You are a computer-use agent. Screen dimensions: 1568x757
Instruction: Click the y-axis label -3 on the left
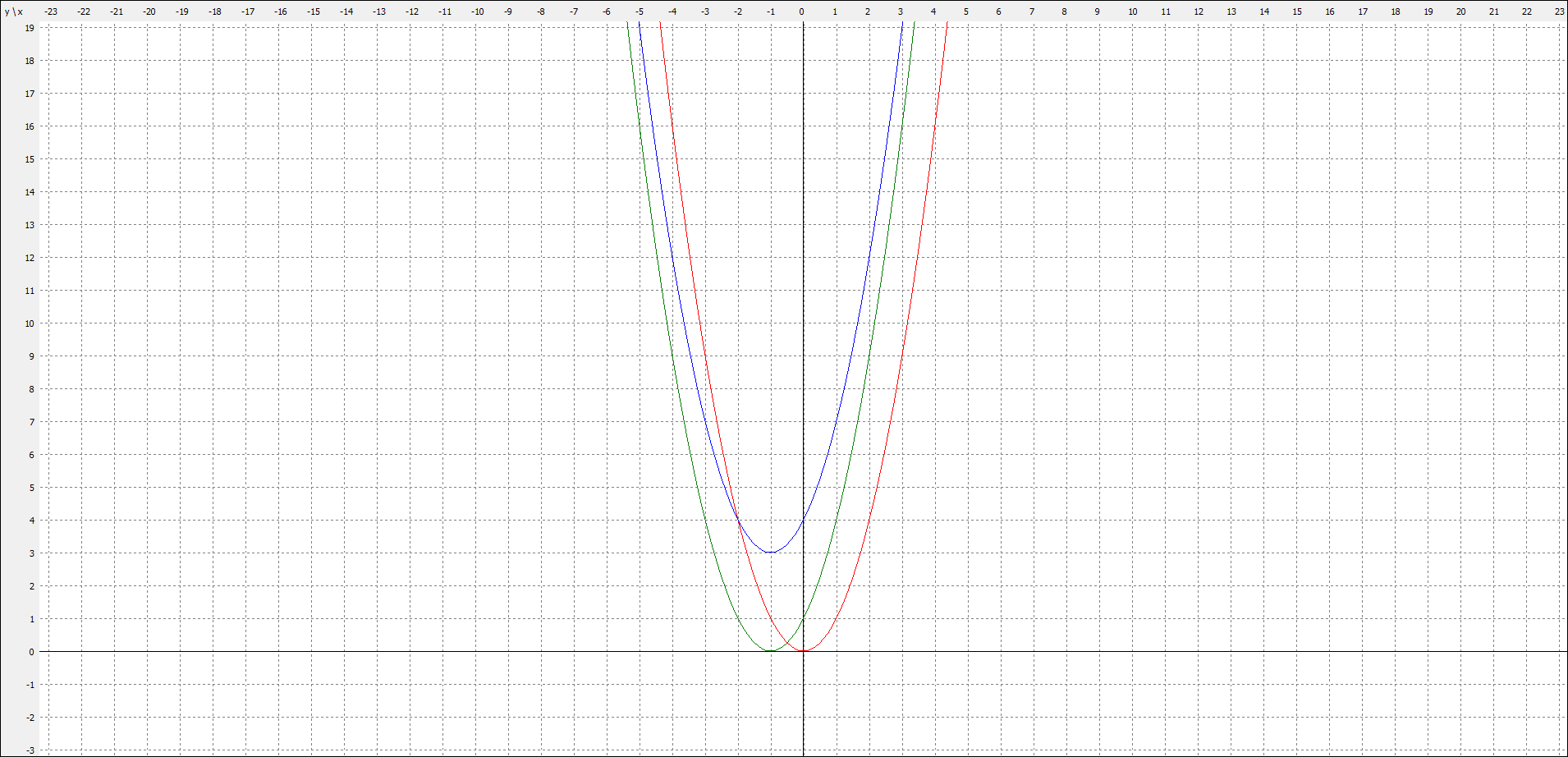30,750
